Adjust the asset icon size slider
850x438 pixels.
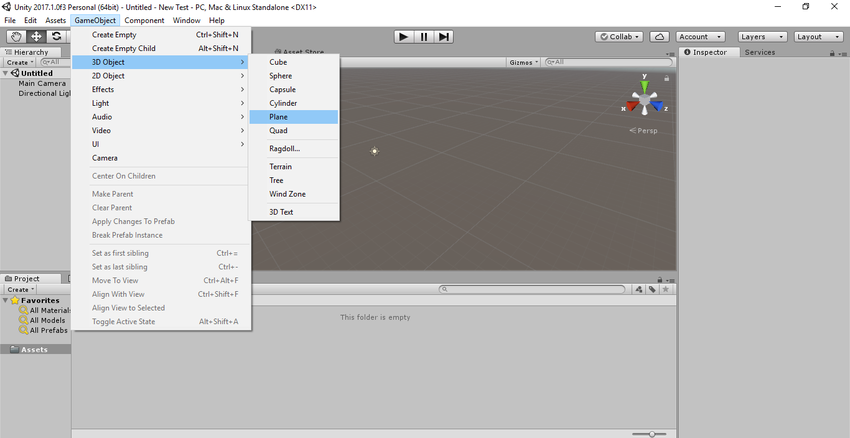(x=652, y=434)
